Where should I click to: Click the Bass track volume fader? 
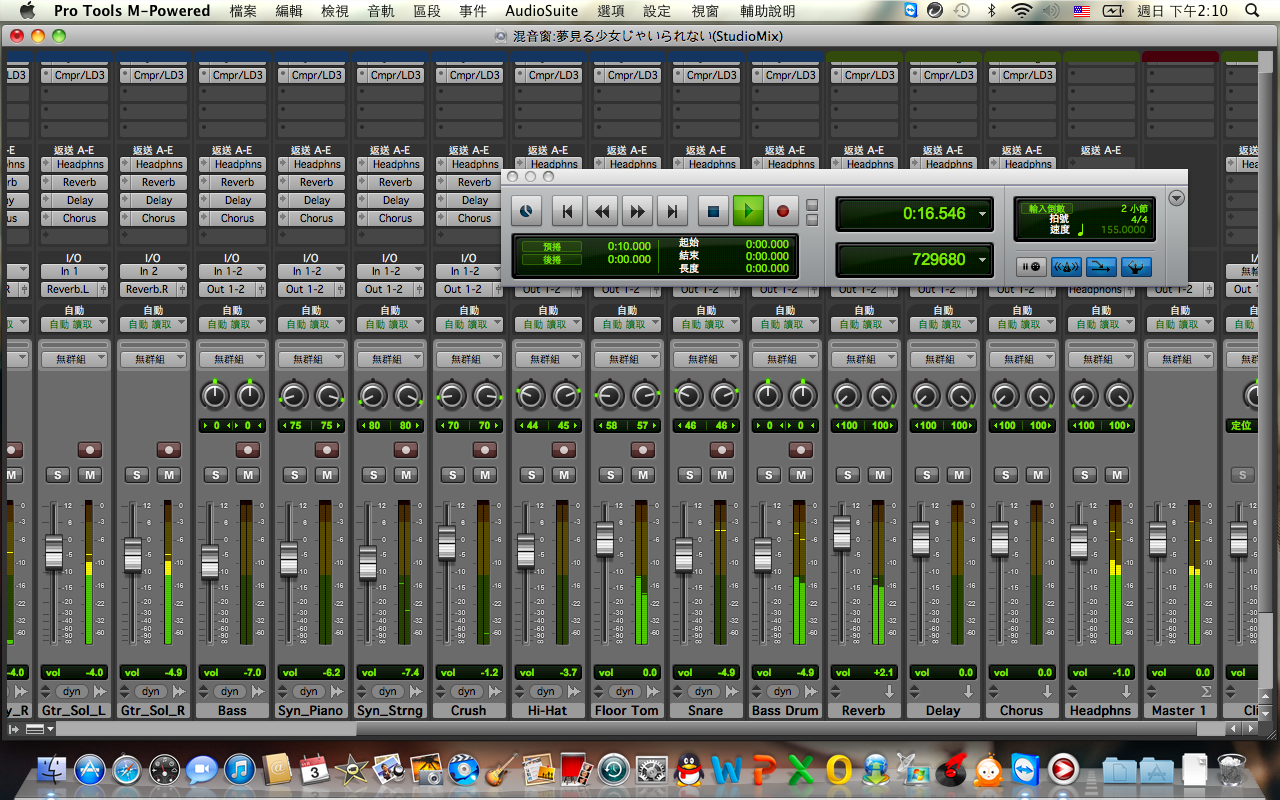(x=210, y=561)
